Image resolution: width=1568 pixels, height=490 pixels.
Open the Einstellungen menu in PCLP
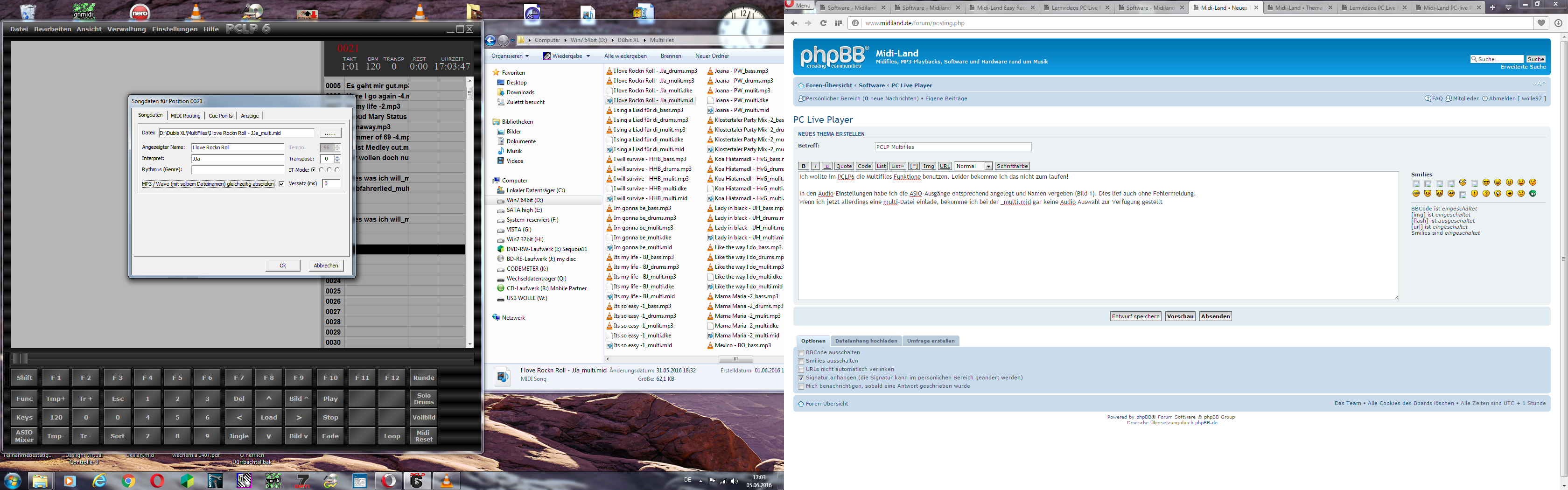[x=175, y=29]
